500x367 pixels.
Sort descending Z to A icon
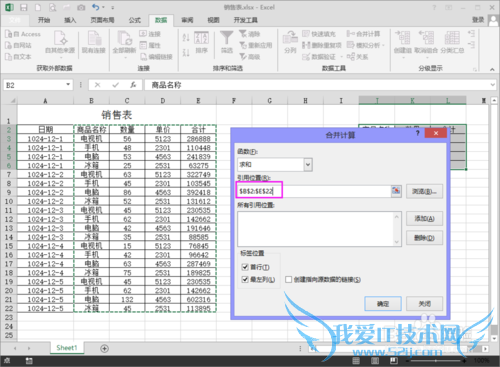(186, 52)
